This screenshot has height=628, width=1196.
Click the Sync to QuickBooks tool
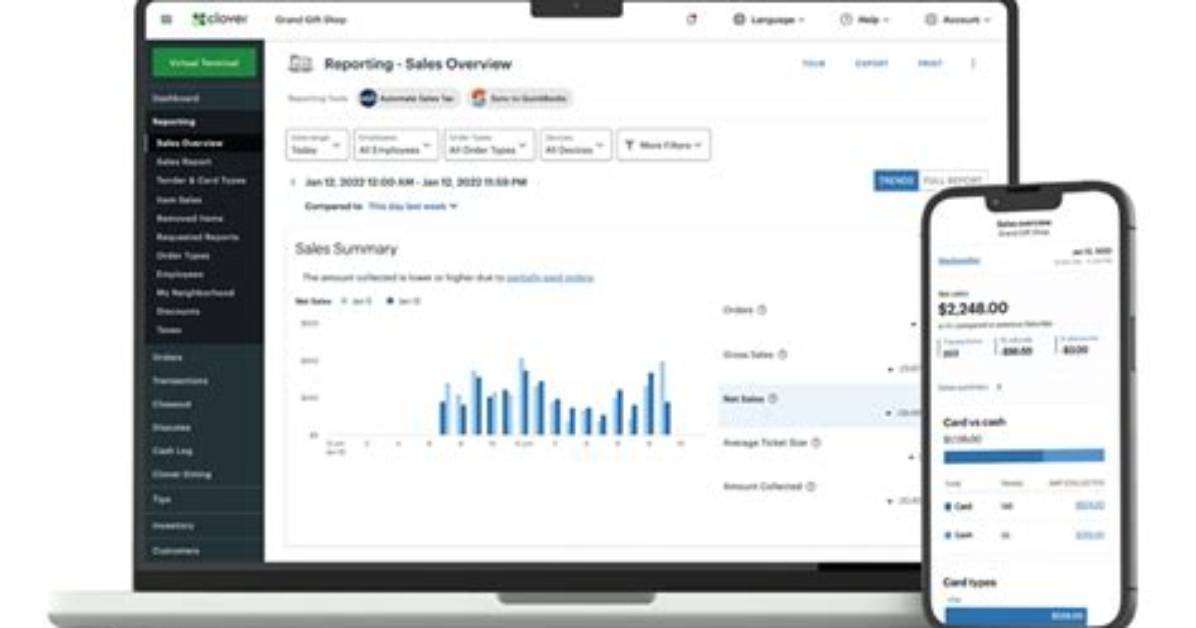pos(519,98)
